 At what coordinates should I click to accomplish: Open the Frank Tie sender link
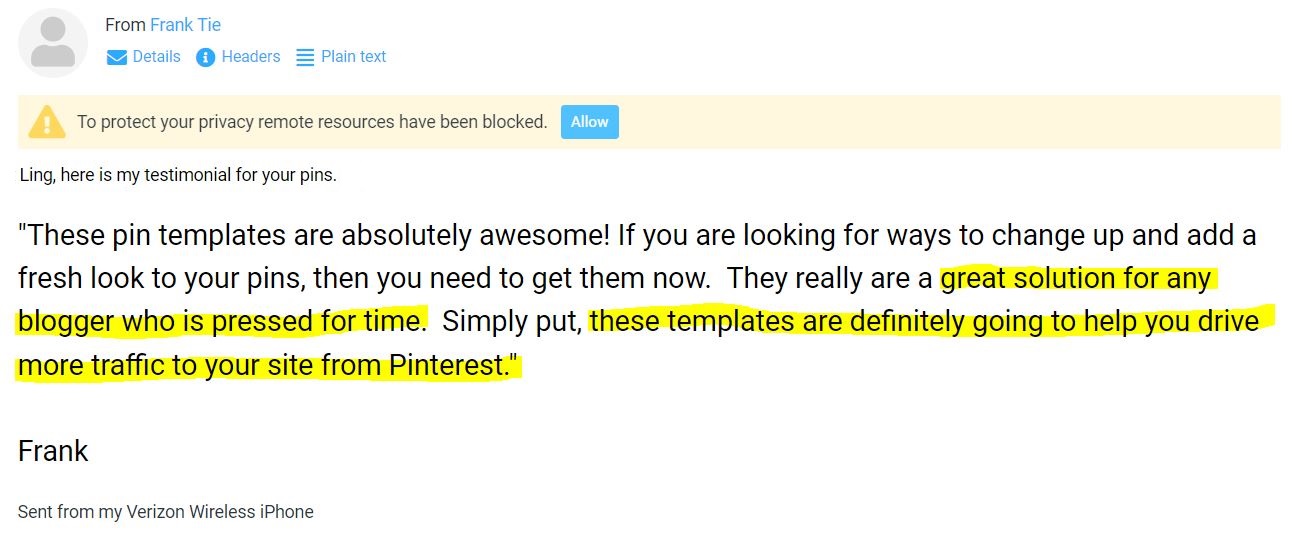coord(185,25)
